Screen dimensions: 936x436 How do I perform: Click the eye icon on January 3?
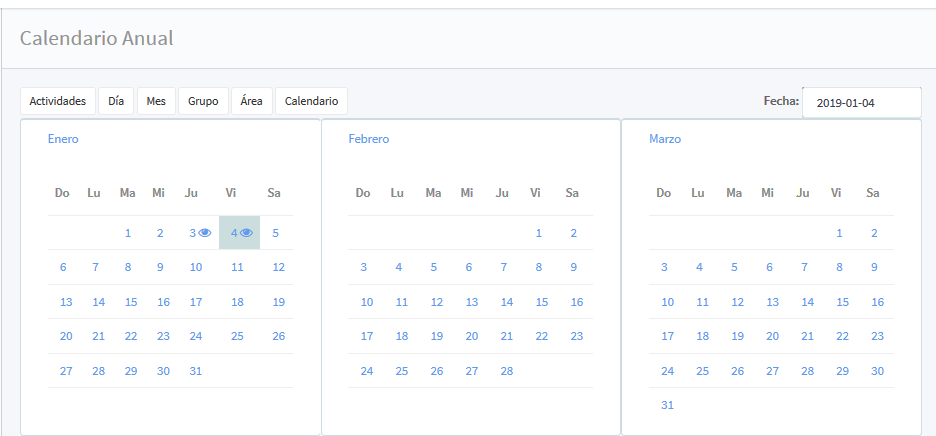coord(205,233)
